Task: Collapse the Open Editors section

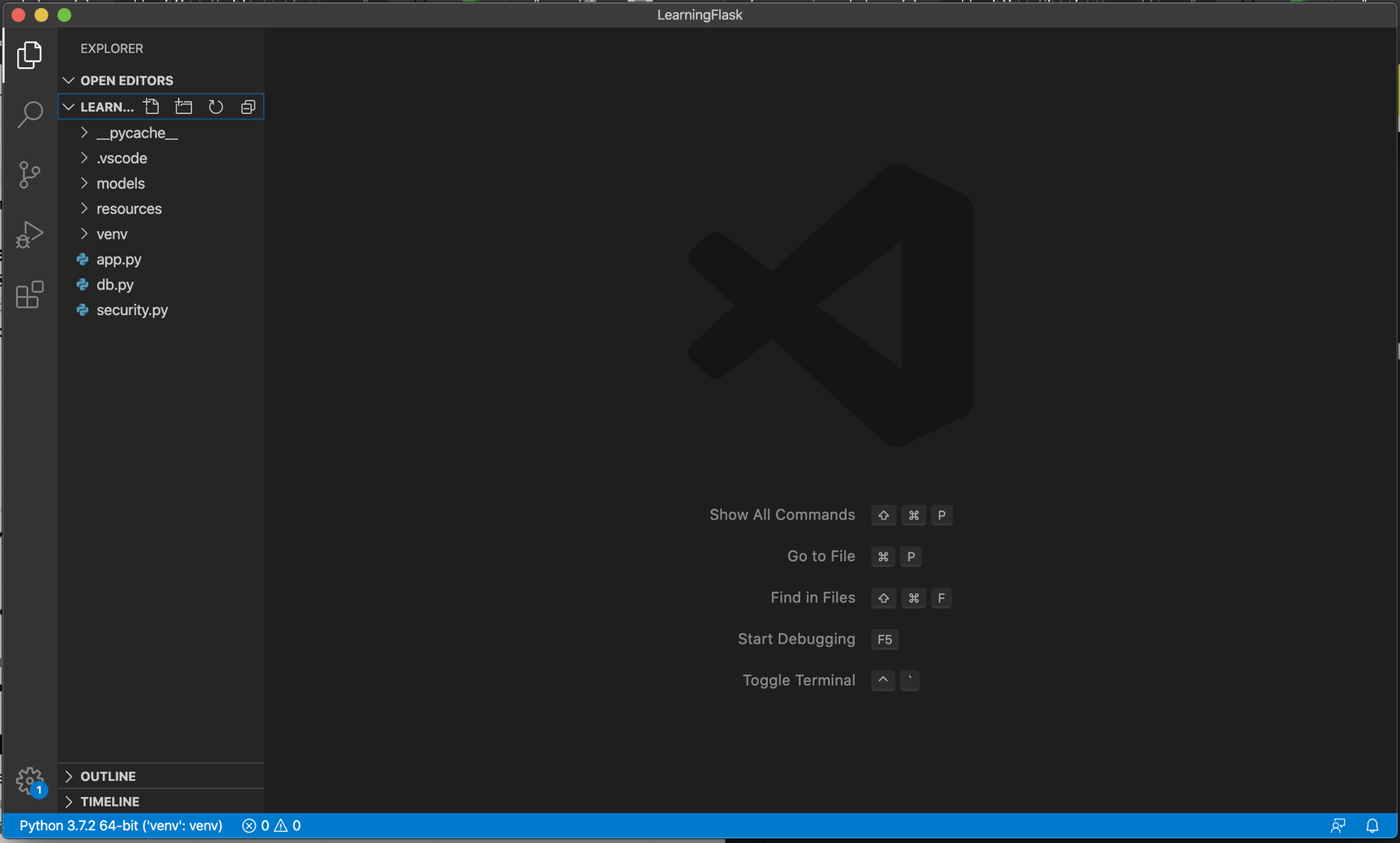Action: tap(69, 81)
